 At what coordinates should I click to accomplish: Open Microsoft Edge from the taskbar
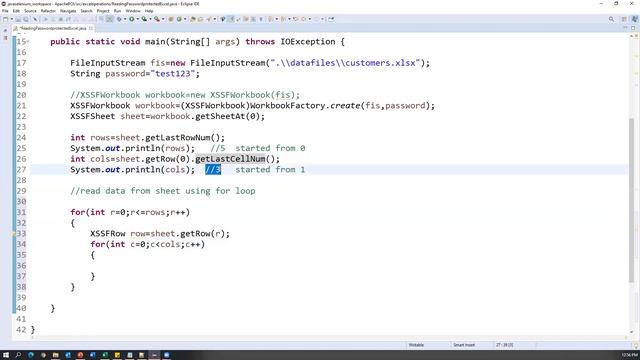31,355
